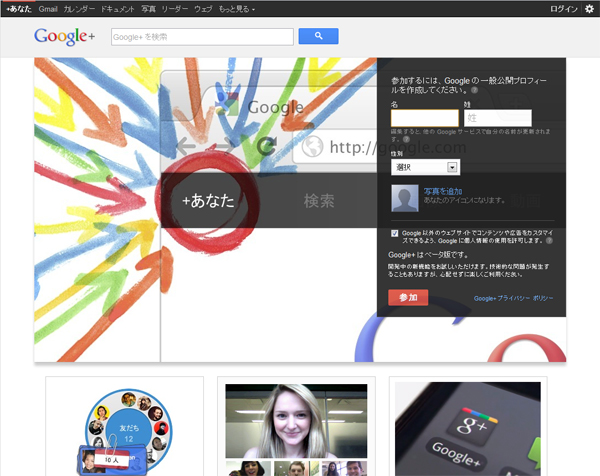Image resolution: width=600 pixels, height=476 pixels.
Task: Open the friends circles illustration card
Action: (124, 426)
